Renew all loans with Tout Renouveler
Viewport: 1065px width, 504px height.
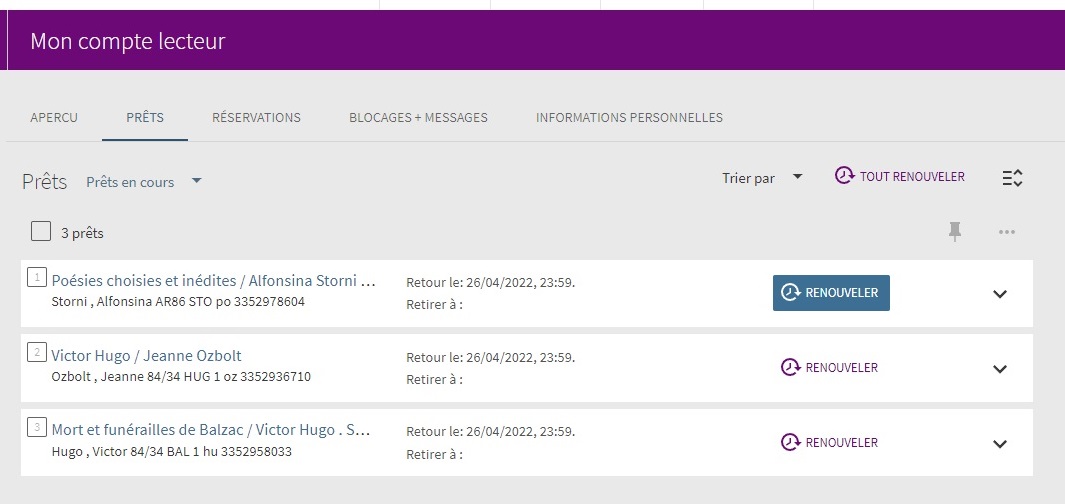(899, 177)
